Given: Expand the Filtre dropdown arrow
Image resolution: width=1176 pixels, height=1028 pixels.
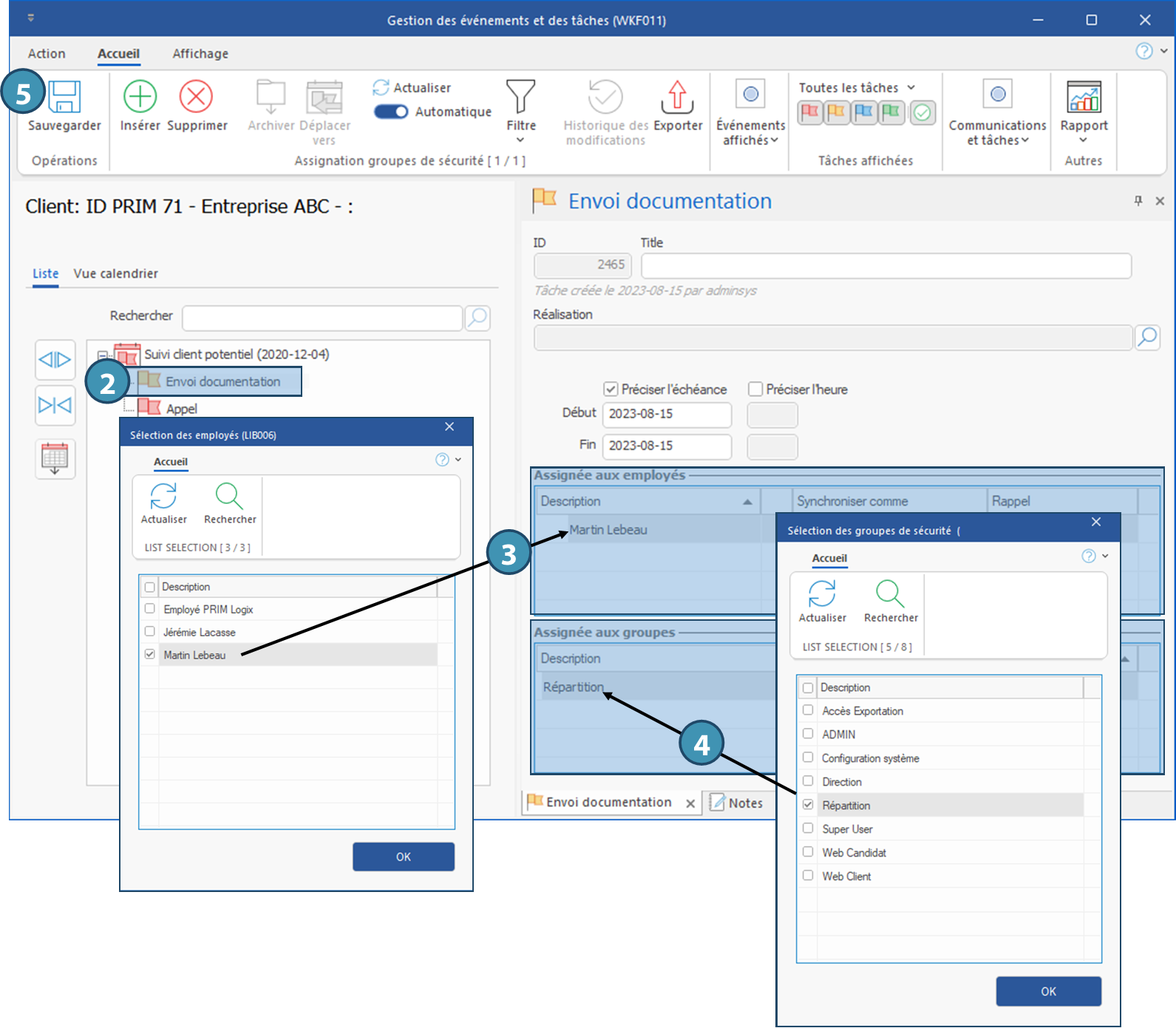Looking at the screenshot, I should pyautogui.click(x=520, y=140).
